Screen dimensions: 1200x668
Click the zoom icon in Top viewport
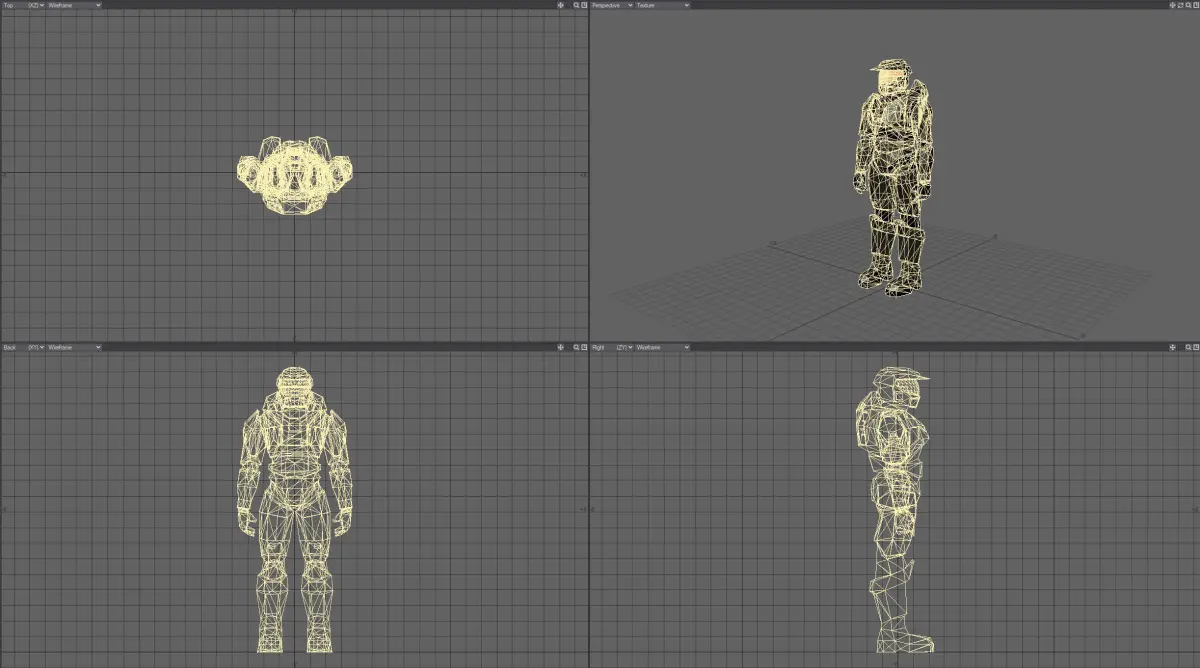pyautogui.click(x=576, y=5)
